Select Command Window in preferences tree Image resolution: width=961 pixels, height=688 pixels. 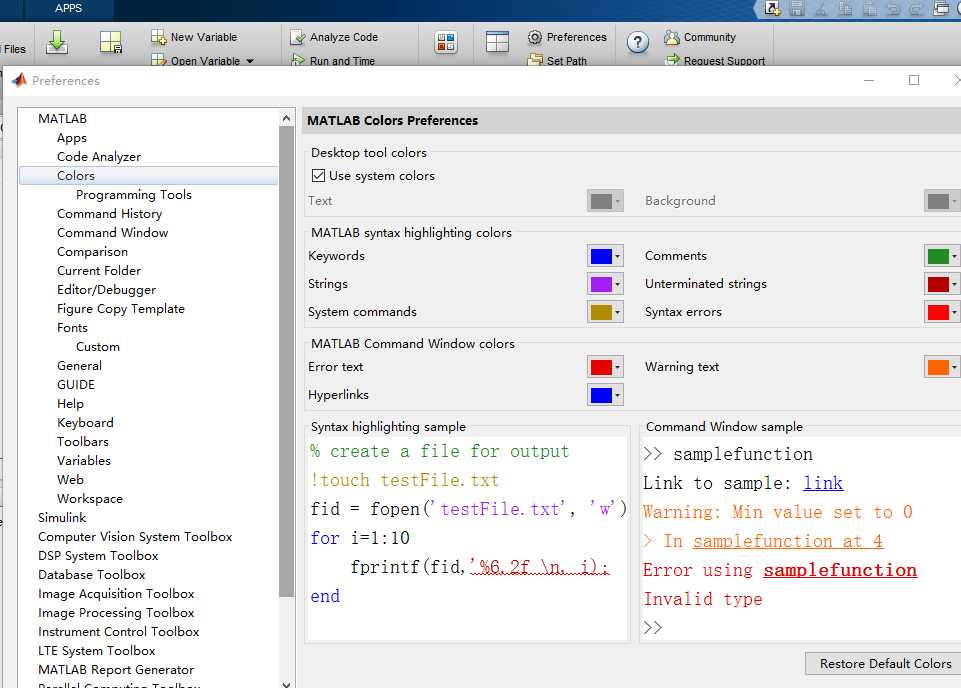pos(112,233)
